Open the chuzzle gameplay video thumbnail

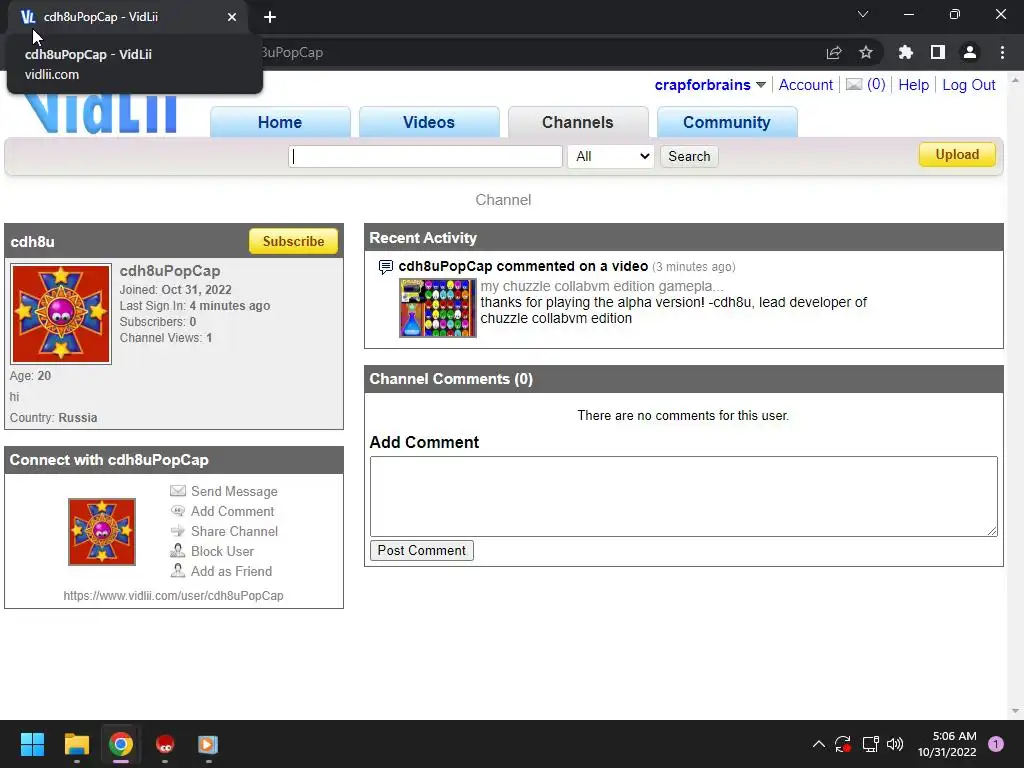click(438, 308)
